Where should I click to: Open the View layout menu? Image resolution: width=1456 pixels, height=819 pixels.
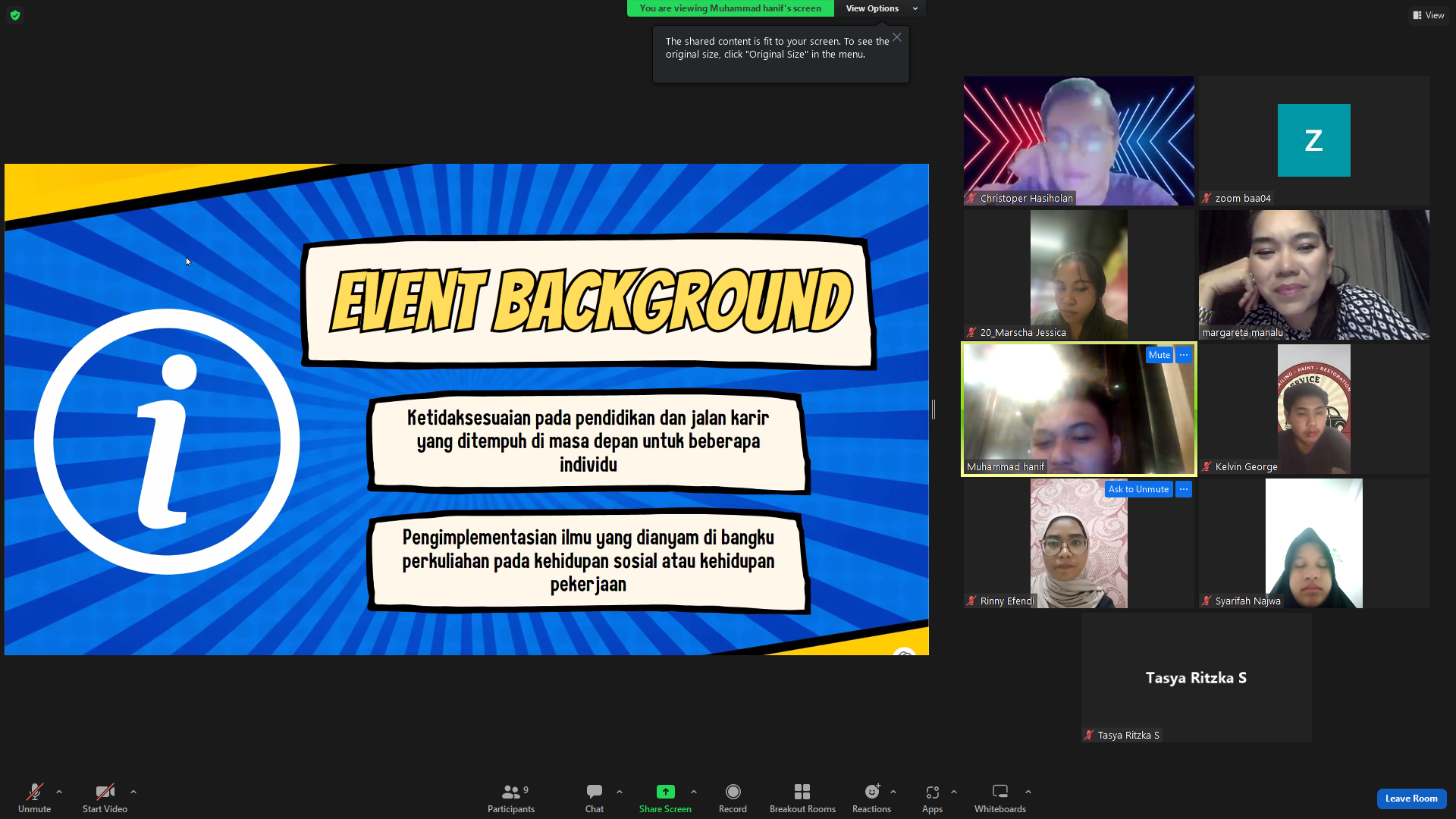[1429, 15]
